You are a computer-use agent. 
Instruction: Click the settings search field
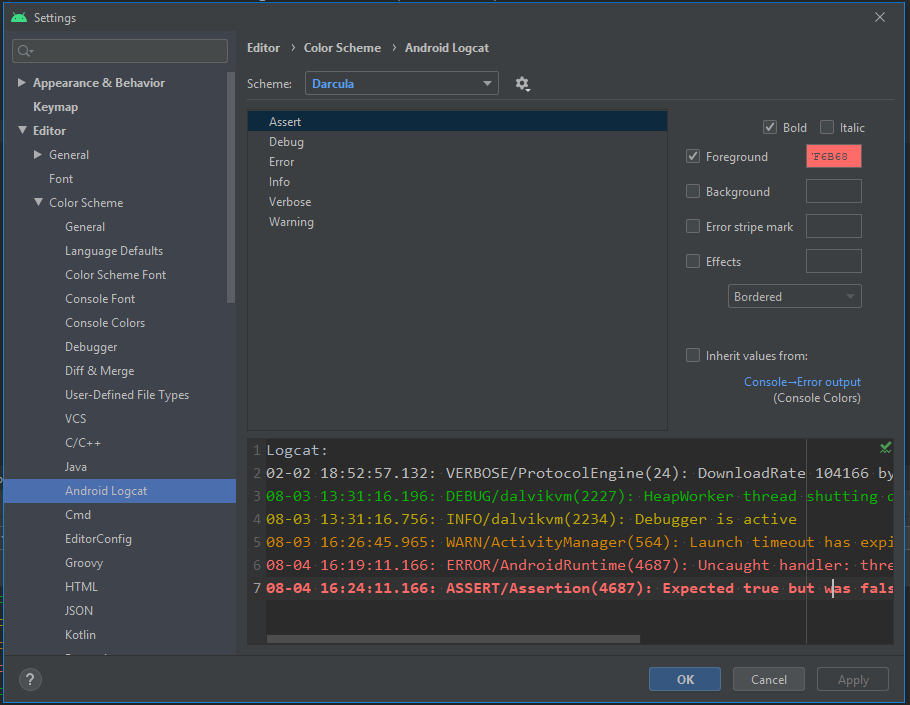120,51
